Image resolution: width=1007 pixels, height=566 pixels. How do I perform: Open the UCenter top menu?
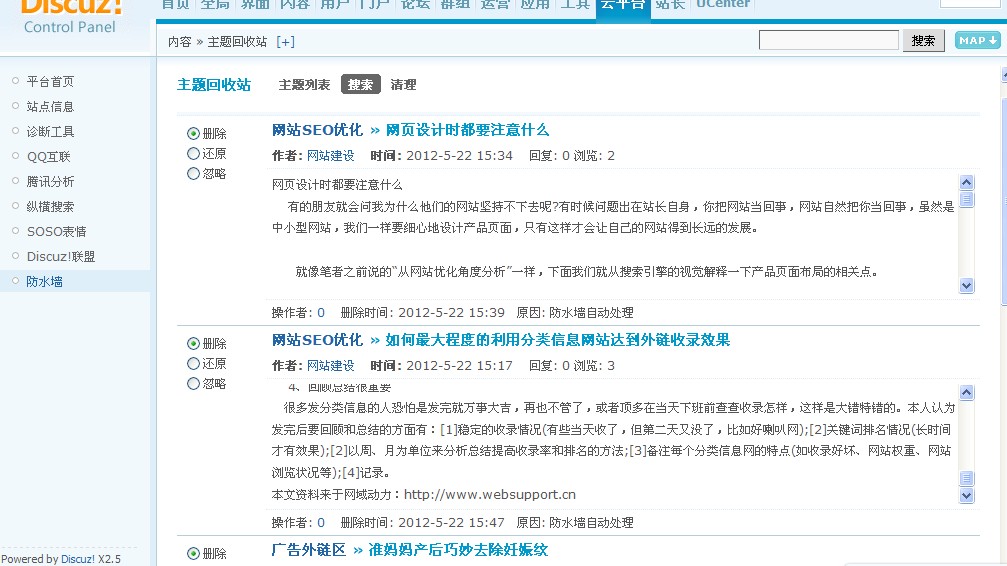pos(723,4)
